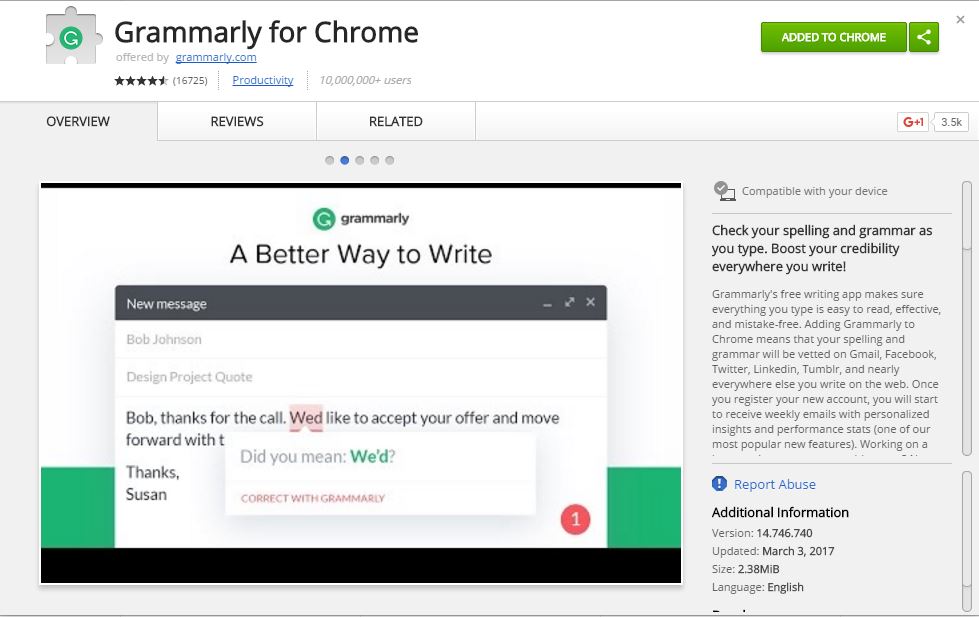Click the Version: 14.746.740 text

tap(762, 533)
